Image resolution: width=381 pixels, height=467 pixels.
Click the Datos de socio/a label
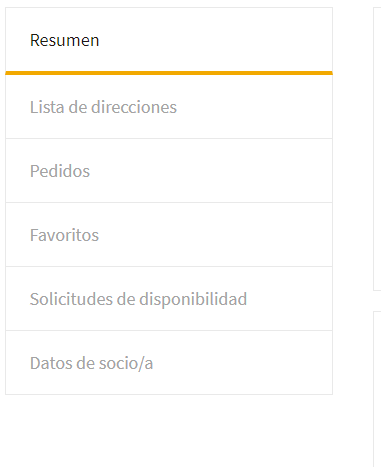click(x=91, y=363)
